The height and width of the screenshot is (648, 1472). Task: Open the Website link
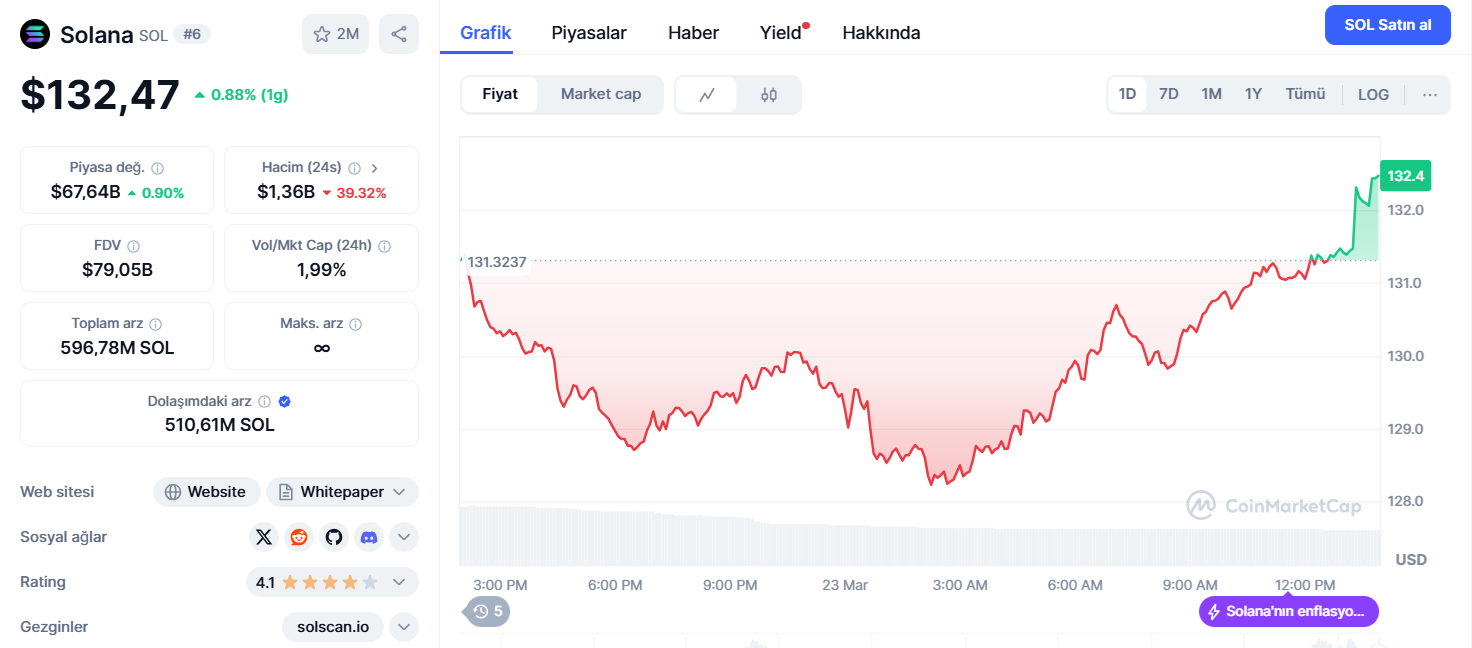point(207,492)
